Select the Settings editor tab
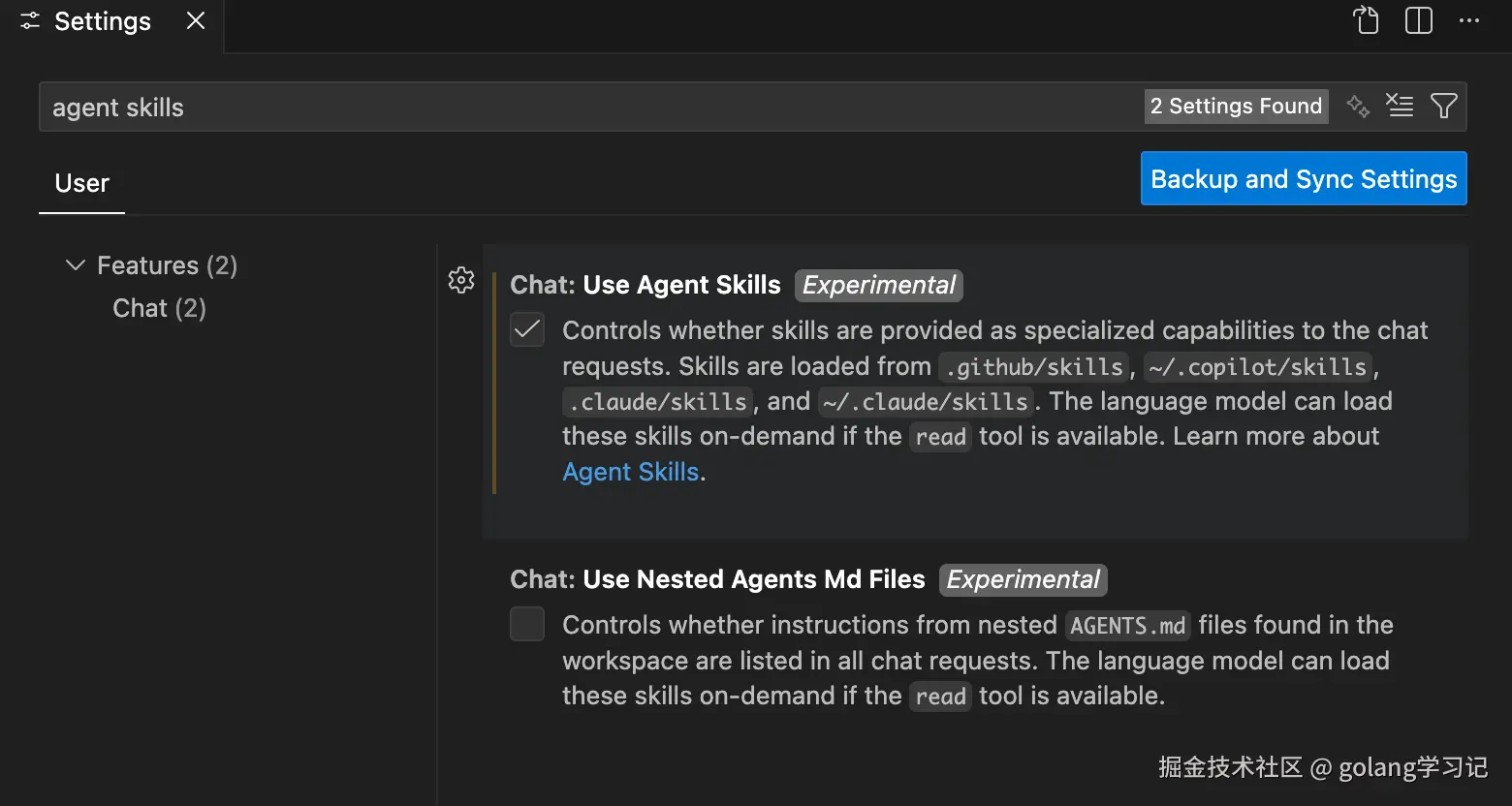 point(102,20)
